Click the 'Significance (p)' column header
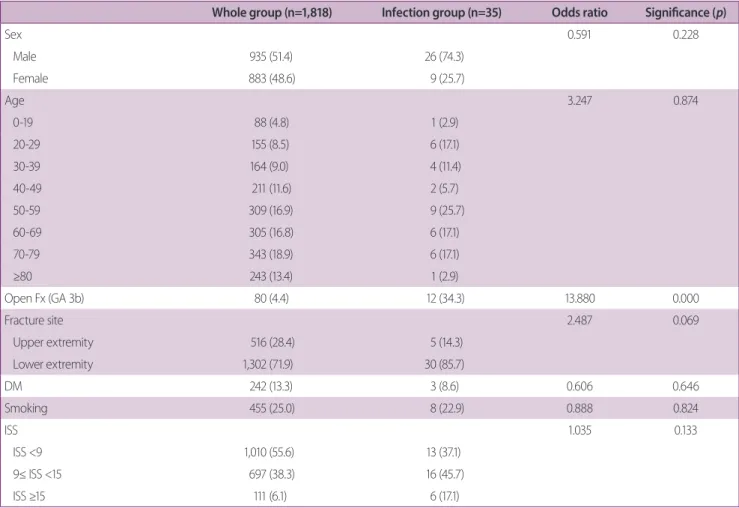Viewport: 739px width, 508px height. point(685,12)
